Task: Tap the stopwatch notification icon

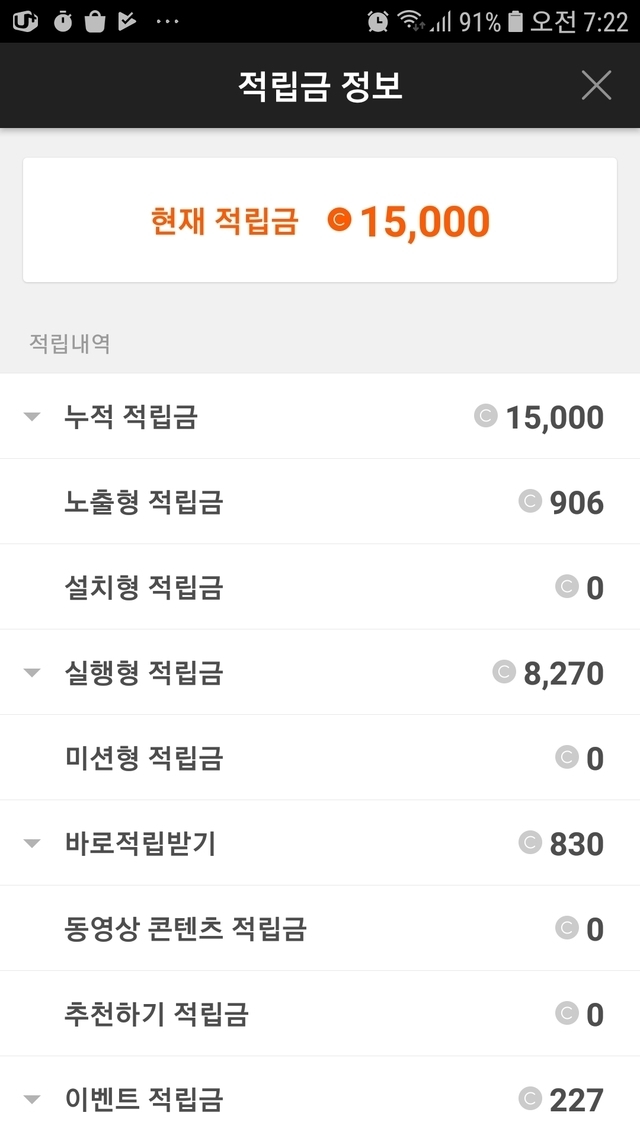Action: (x=63, y=21)
